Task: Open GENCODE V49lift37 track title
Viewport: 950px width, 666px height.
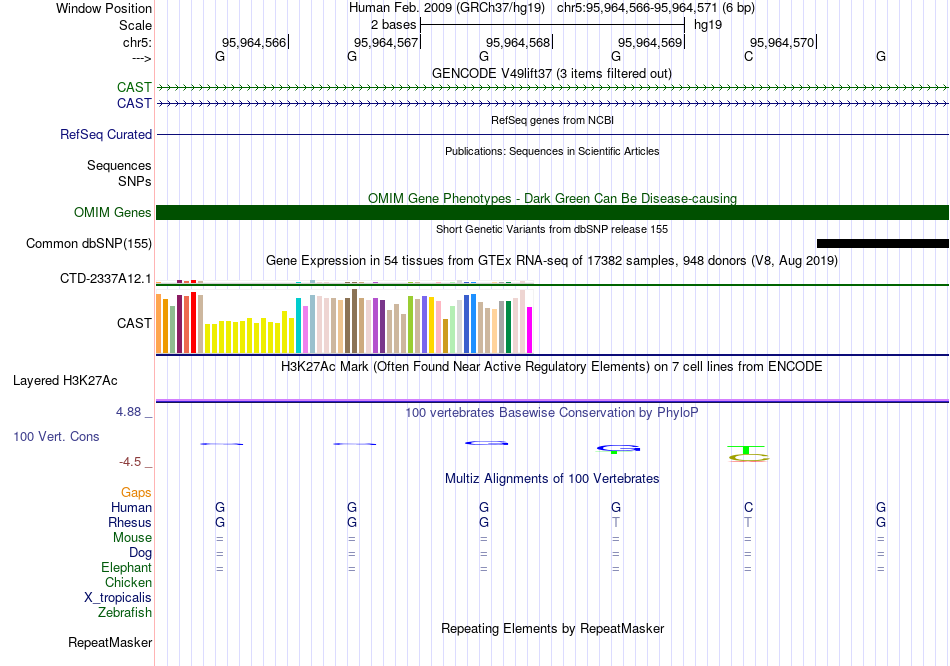Action: (552, 73)
